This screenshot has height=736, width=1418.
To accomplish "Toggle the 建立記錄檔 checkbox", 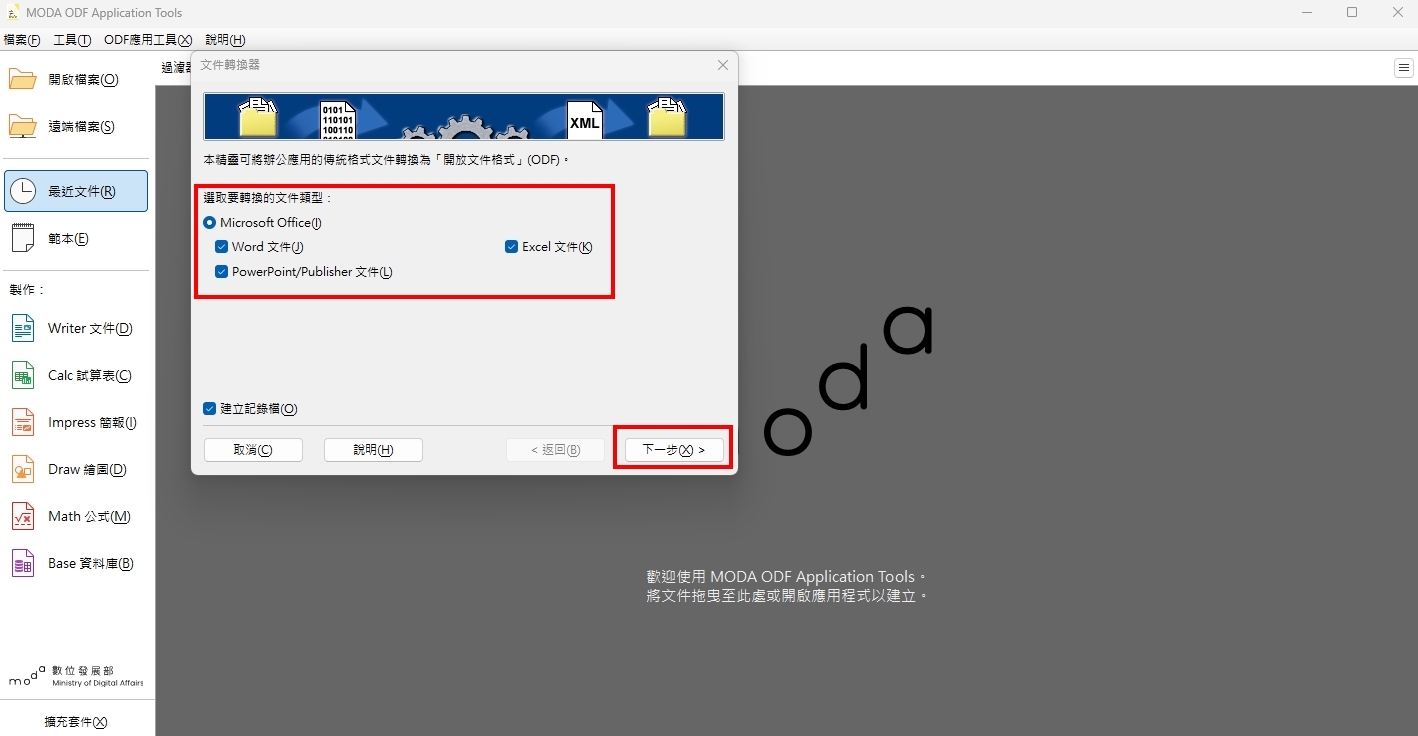I will (210, 409).
